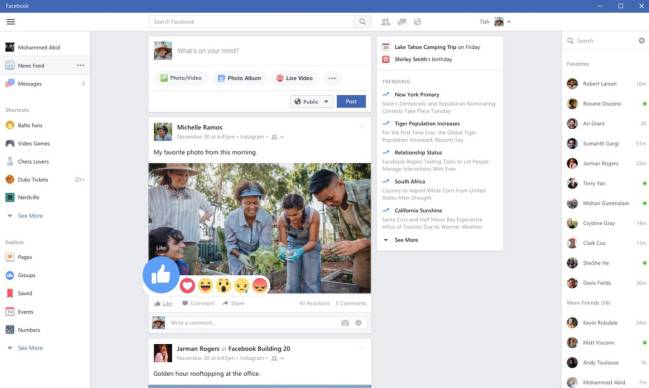
Task: Open California Sunshine trending topic
Action: coord(418,210)
